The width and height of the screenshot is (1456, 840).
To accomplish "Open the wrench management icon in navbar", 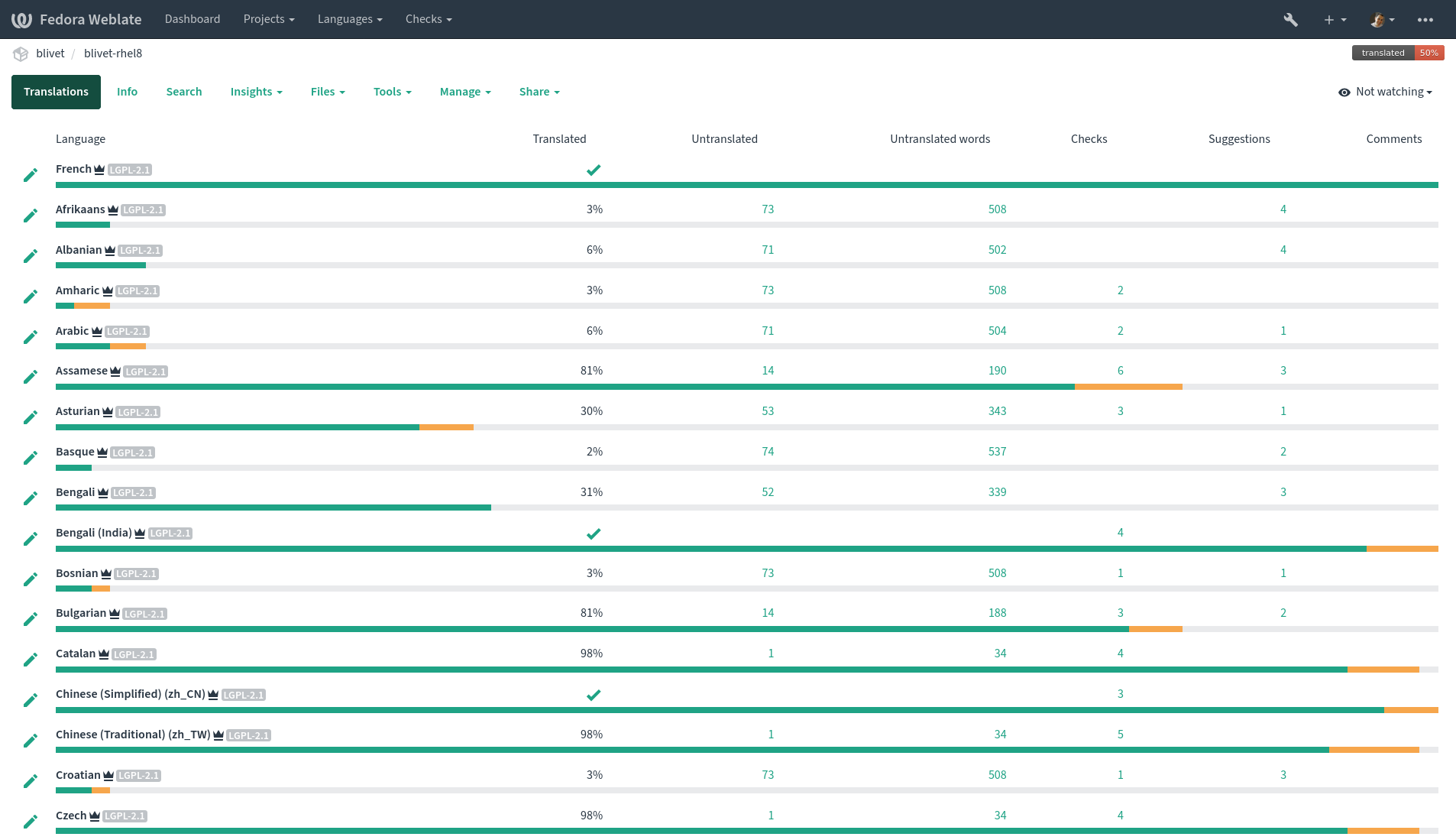I will pos(1290,20).
